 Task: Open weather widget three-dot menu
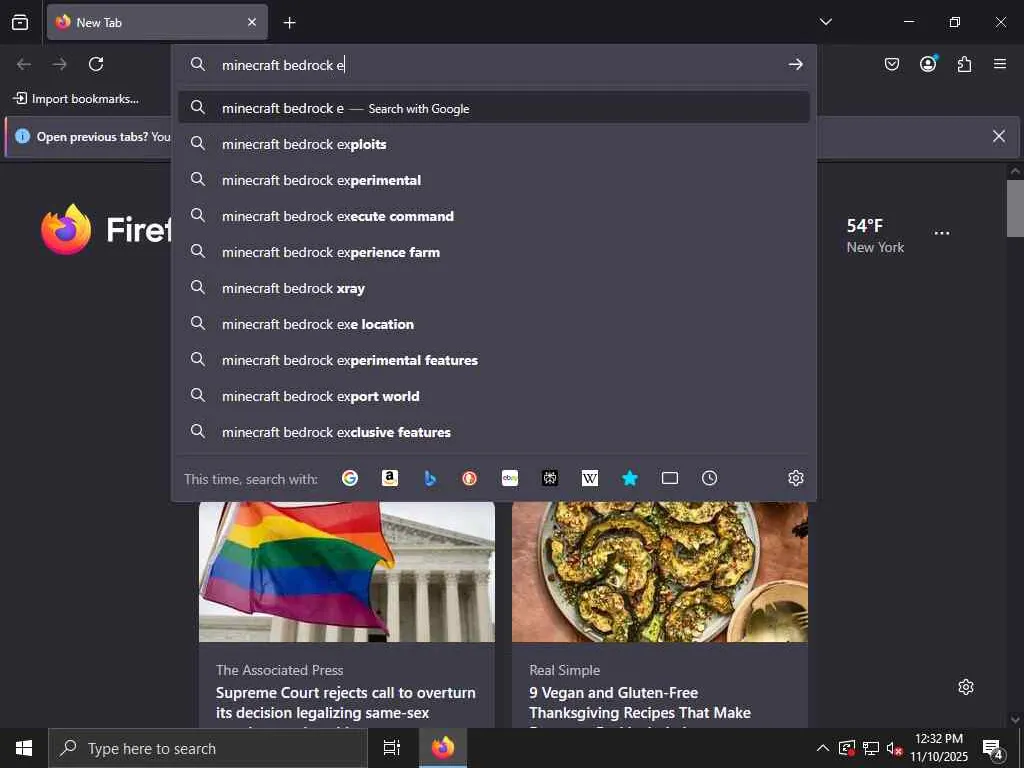coord(942,233)
